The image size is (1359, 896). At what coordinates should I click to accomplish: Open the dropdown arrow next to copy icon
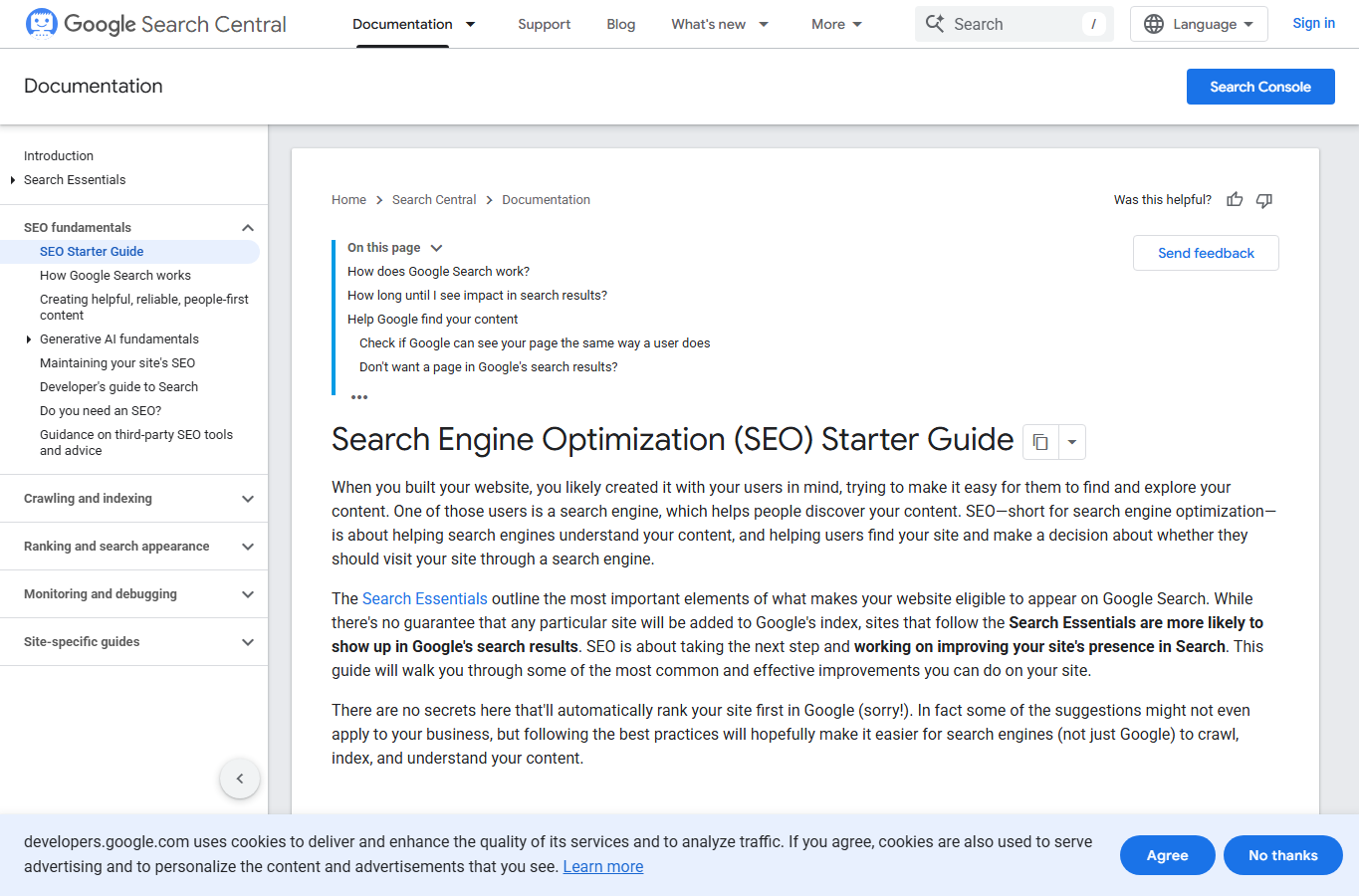(x=1072, y=442)
